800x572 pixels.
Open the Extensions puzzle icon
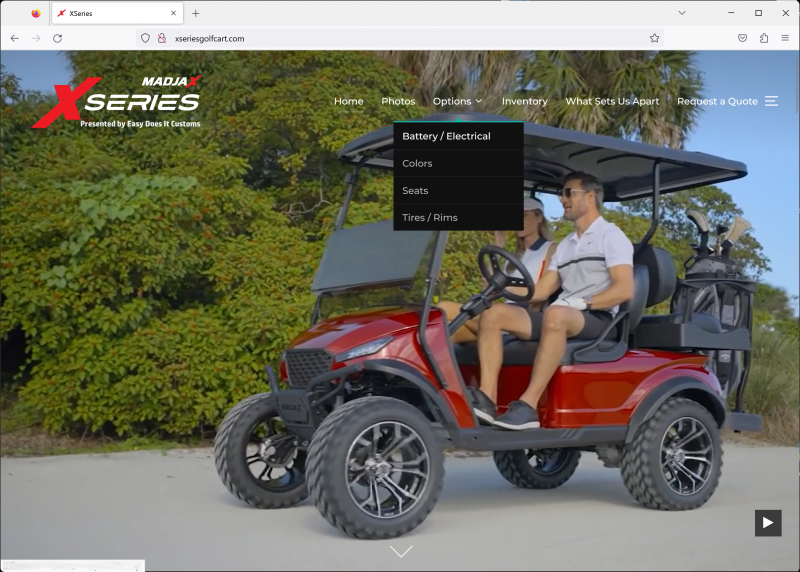(764, 38)
